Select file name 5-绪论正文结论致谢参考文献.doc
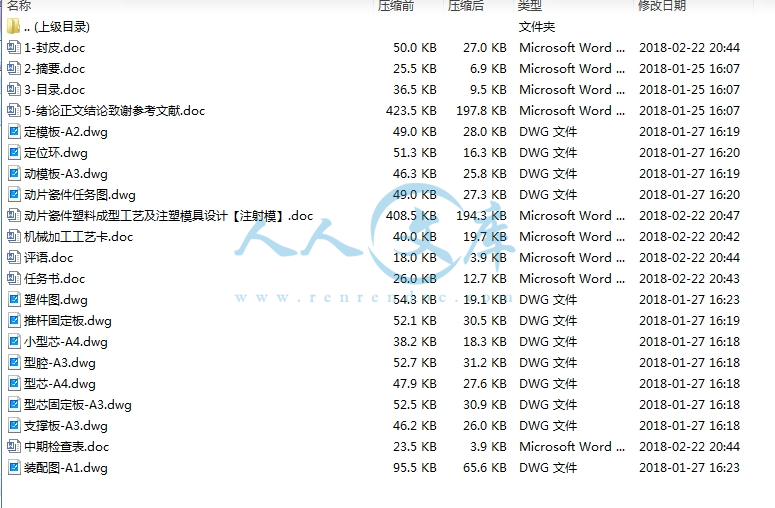The height and width of the screenshot is (508, 775). coord(114,111)
